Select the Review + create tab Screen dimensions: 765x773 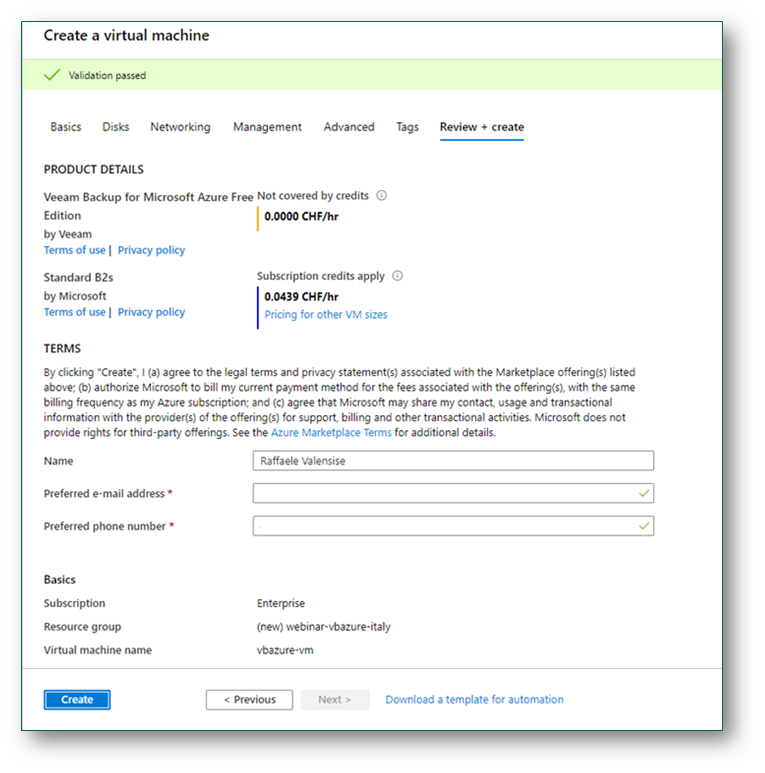click(482, 127)
